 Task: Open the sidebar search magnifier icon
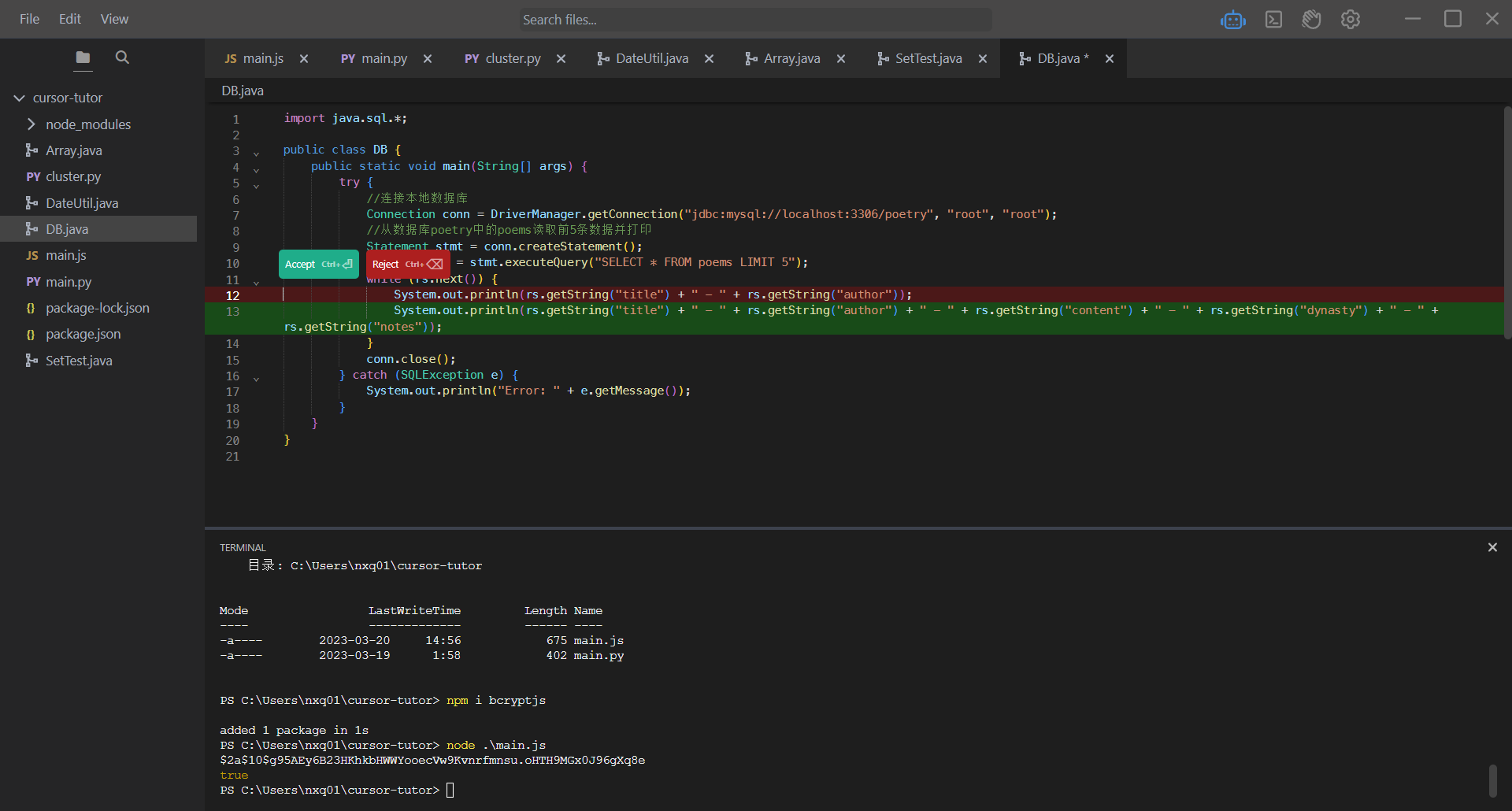click(122, 57)
